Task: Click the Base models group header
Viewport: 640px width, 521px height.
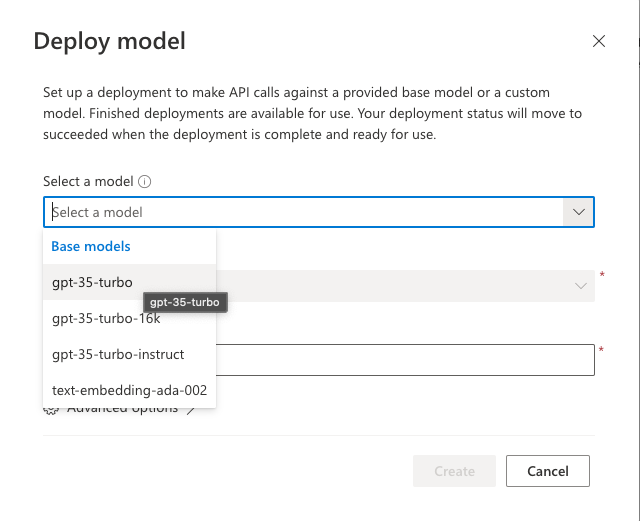Action: point(91,246)
